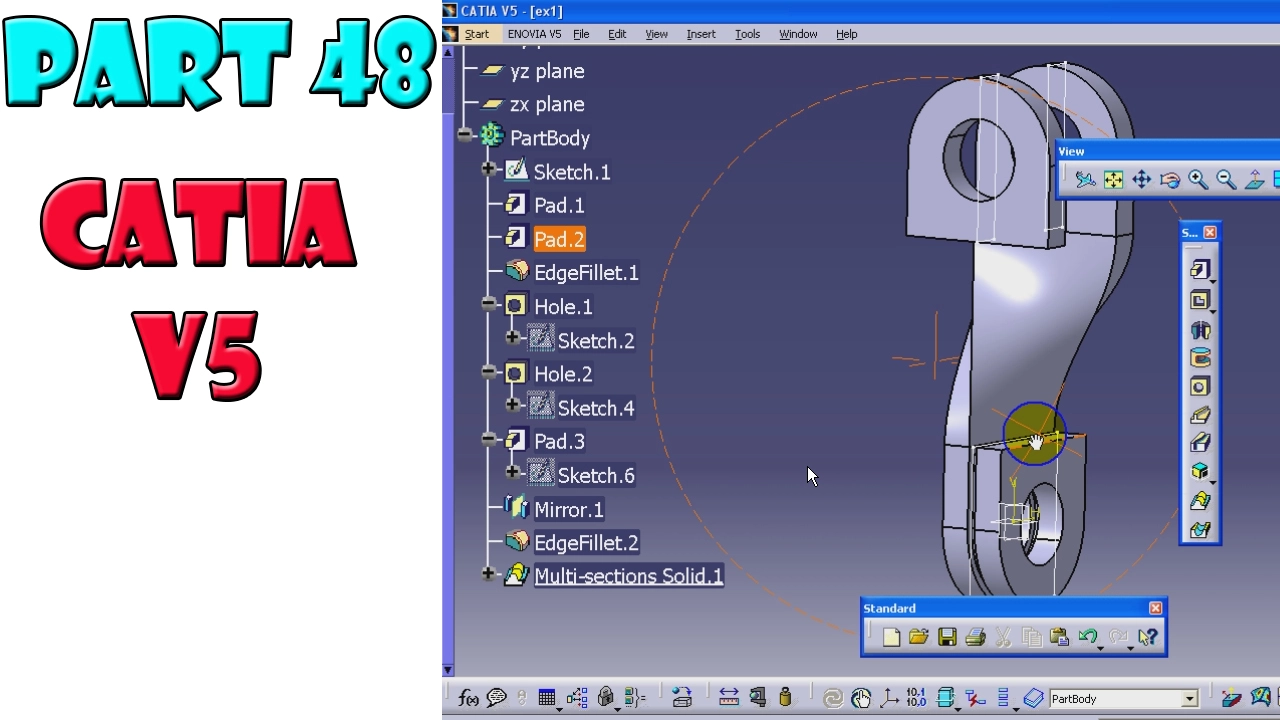This screenshot has height=720, width=1280.
Task: Click the scroll down arrow under the tree
Action: [448, 670]
